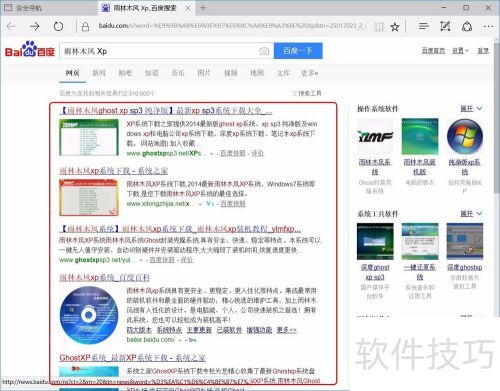This screenshot has height=391, width=500.
Task: Open web note pen icon
Action: 445,26
